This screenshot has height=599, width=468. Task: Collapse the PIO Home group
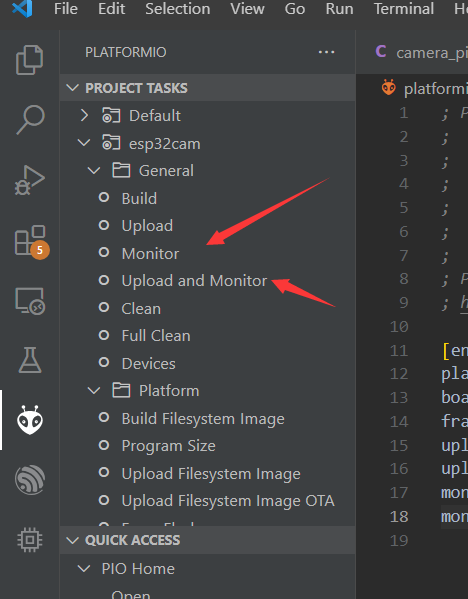point(84,568)
